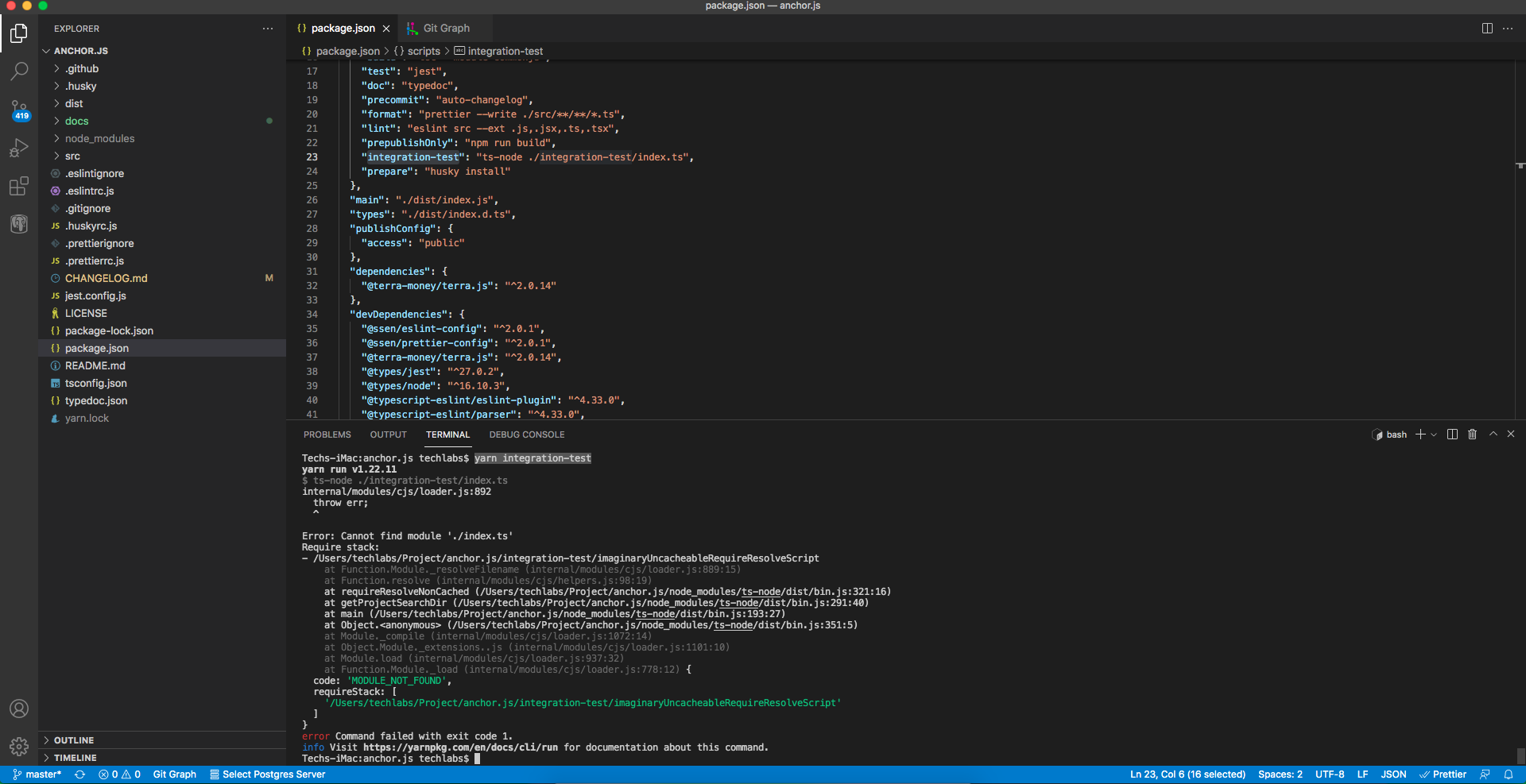This screenshot has width=1526, height=784.
Task: Split the terminal panel
Action: point(1452,434)
